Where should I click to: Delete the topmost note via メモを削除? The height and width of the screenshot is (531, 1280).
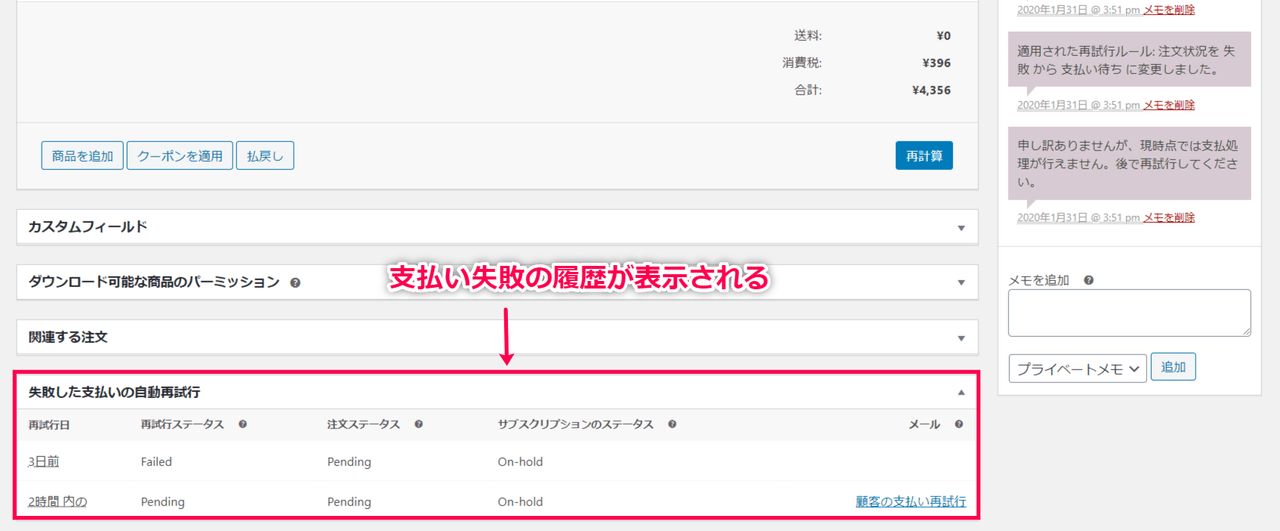tap(1169, 10)
